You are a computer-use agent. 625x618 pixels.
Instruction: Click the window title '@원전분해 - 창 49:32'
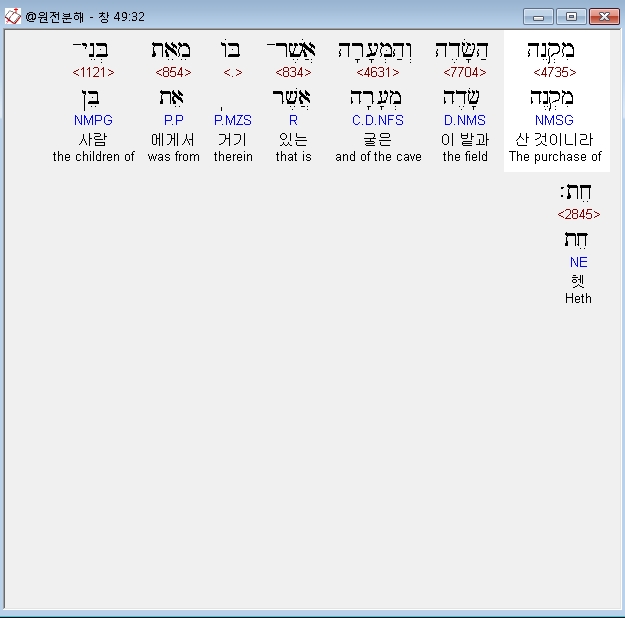85,17
